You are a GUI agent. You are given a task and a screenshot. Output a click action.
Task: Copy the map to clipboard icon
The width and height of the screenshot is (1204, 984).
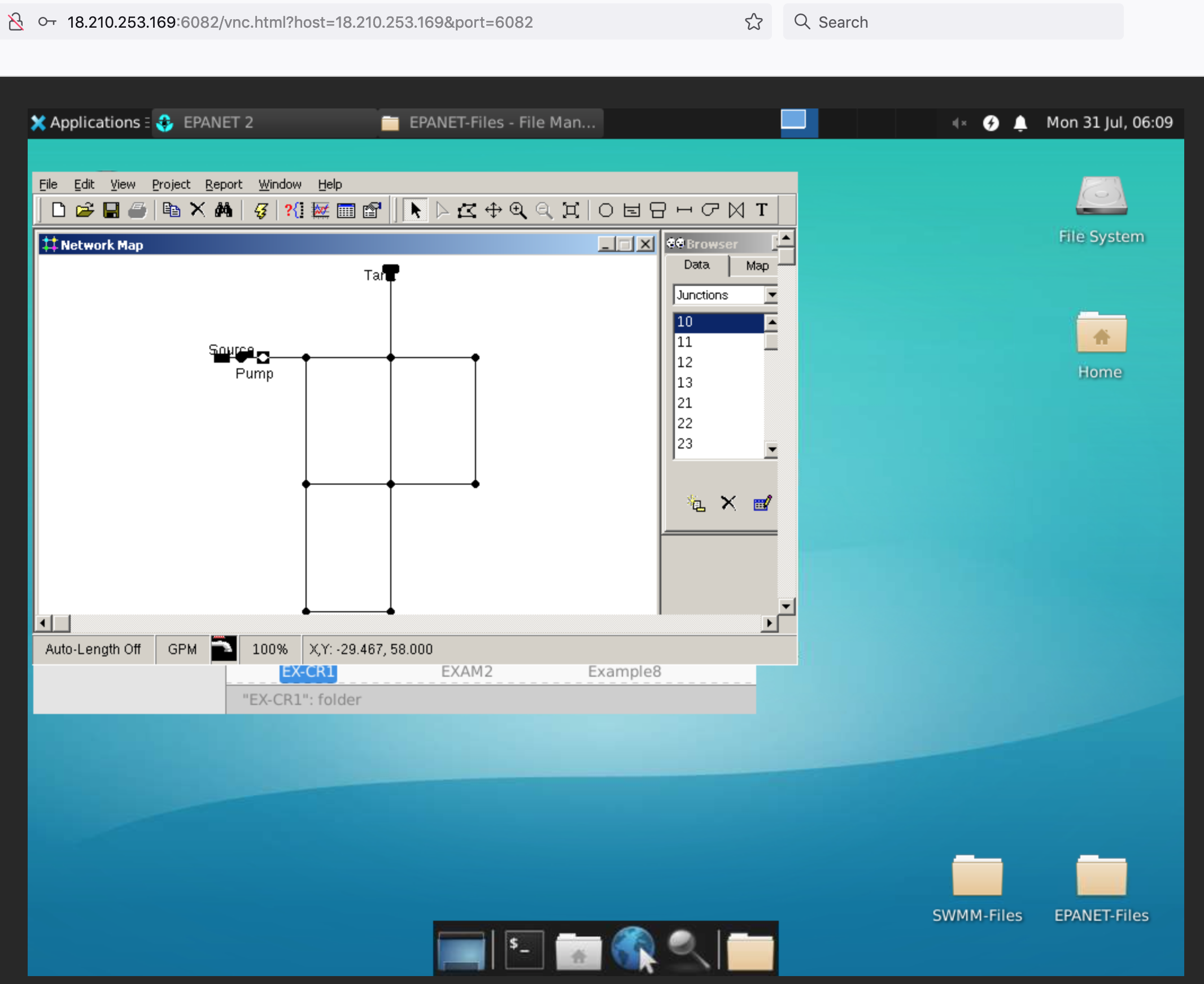(171, 210)
